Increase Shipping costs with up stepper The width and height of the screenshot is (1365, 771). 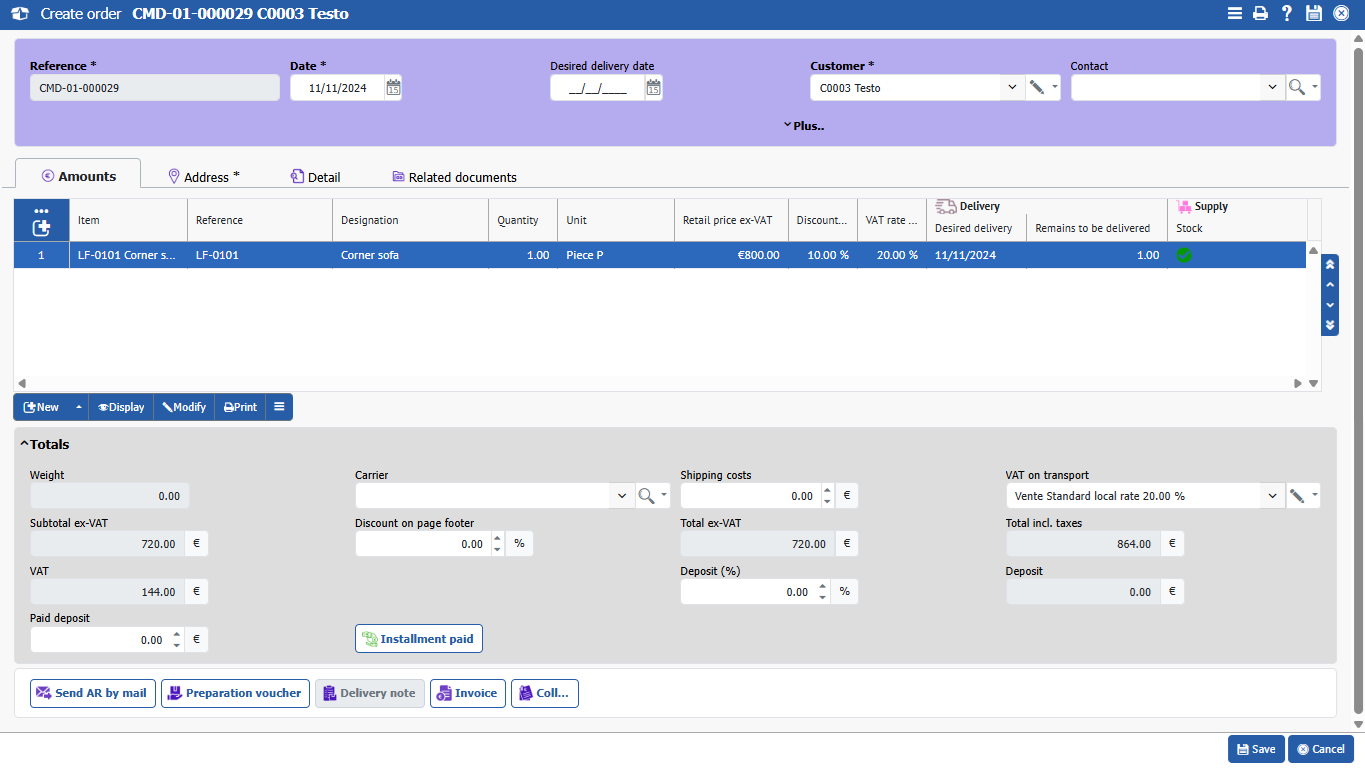pos(826,490)
